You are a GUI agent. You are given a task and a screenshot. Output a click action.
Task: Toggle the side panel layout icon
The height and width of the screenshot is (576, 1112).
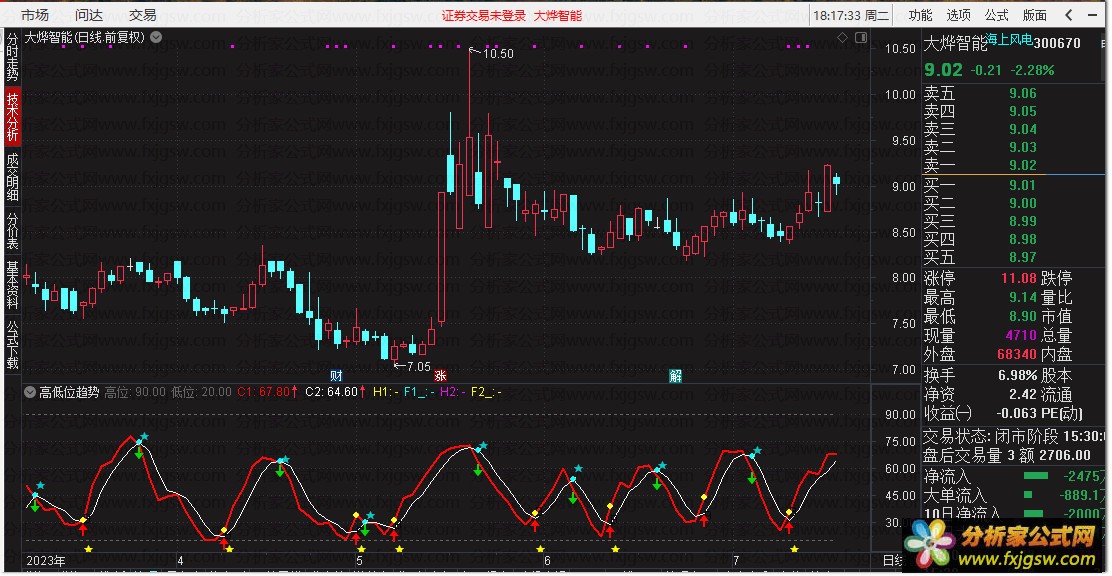861,38
